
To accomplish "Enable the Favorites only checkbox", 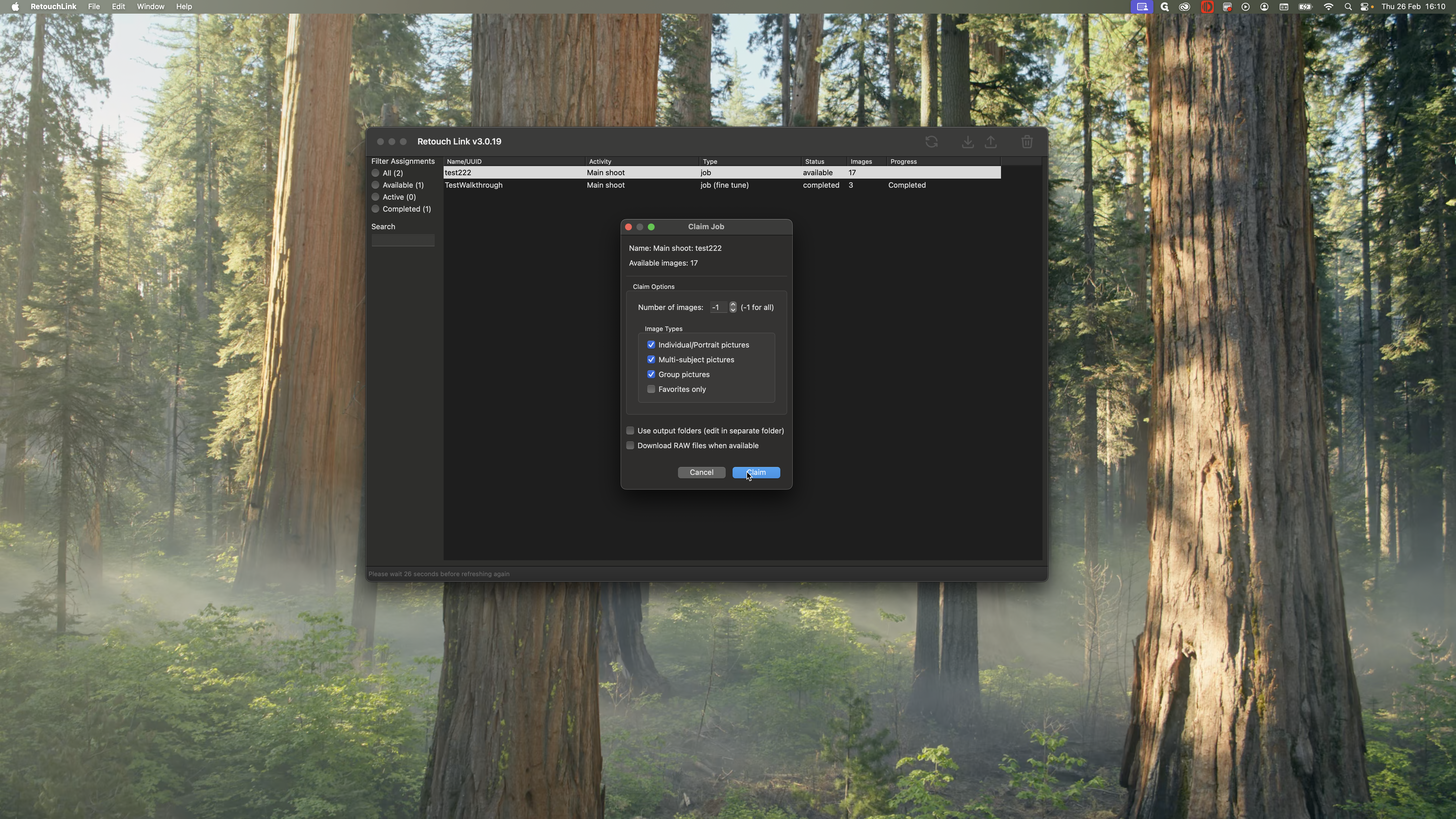I will [651, 389].
